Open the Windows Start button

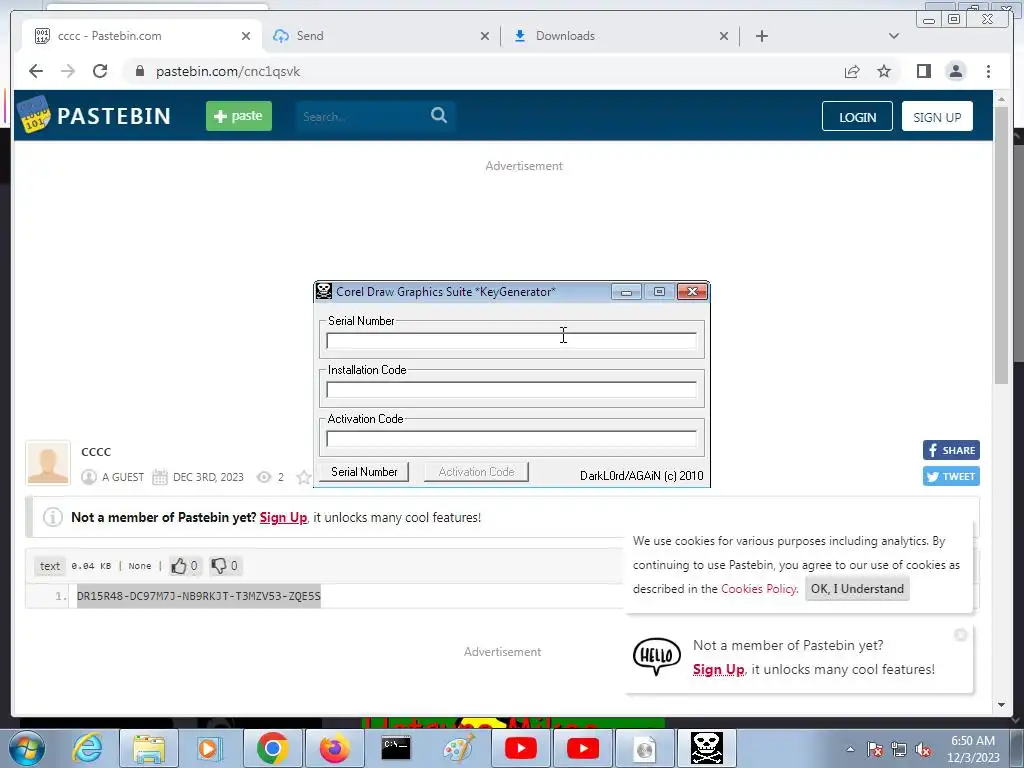point(26,748)
